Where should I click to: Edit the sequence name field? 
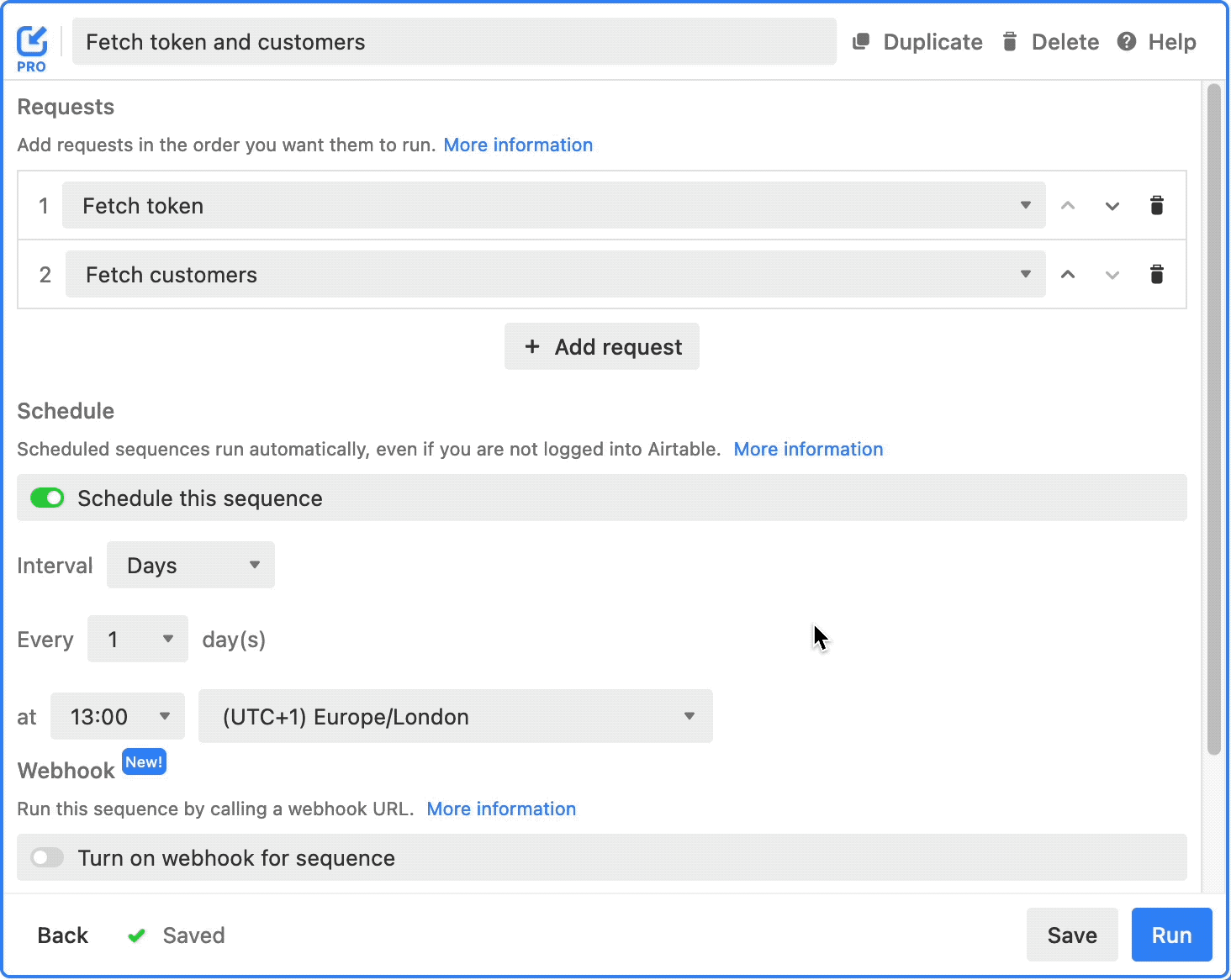coord(454,42)
